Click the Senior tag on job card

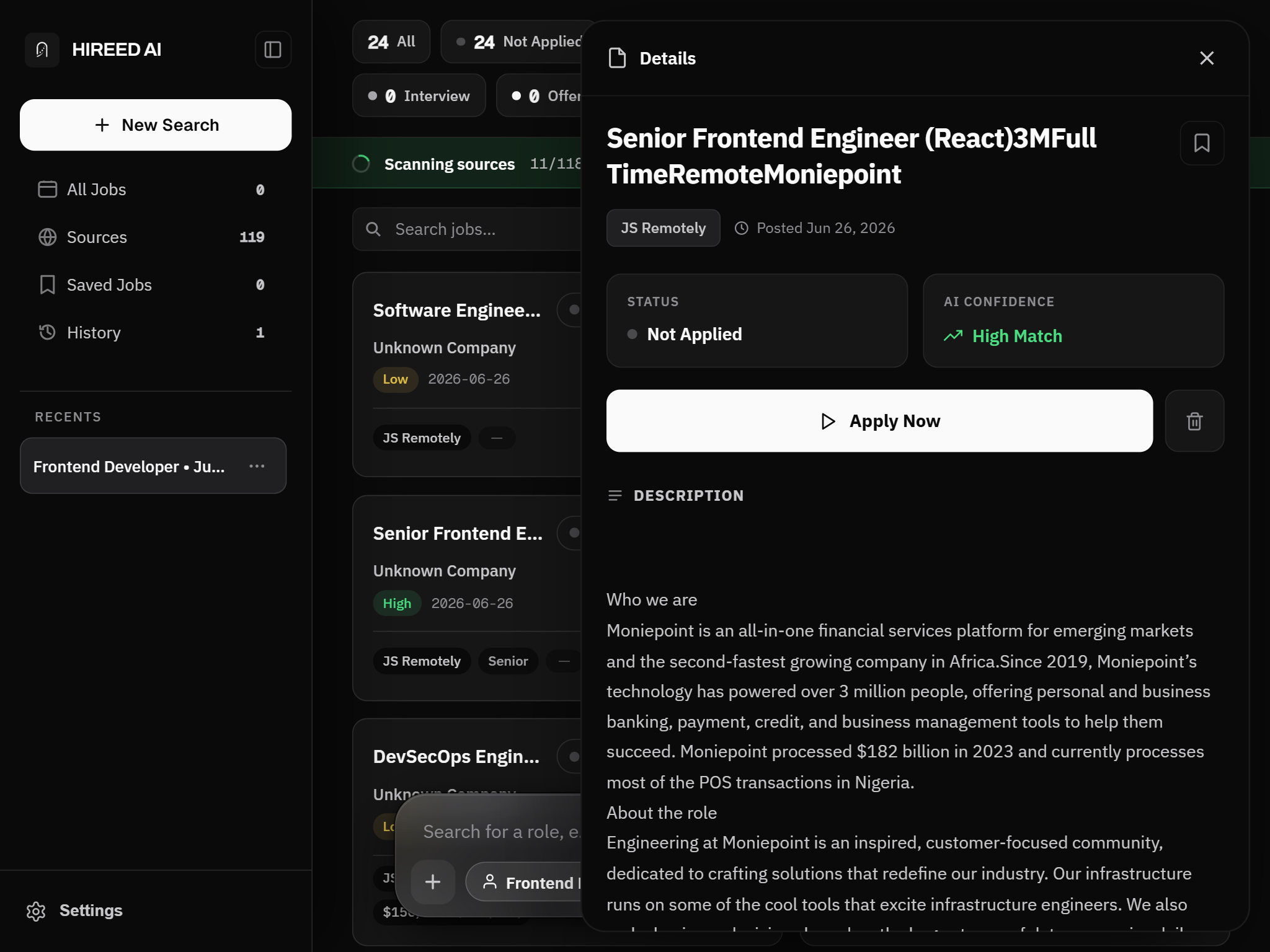point(508,661)
